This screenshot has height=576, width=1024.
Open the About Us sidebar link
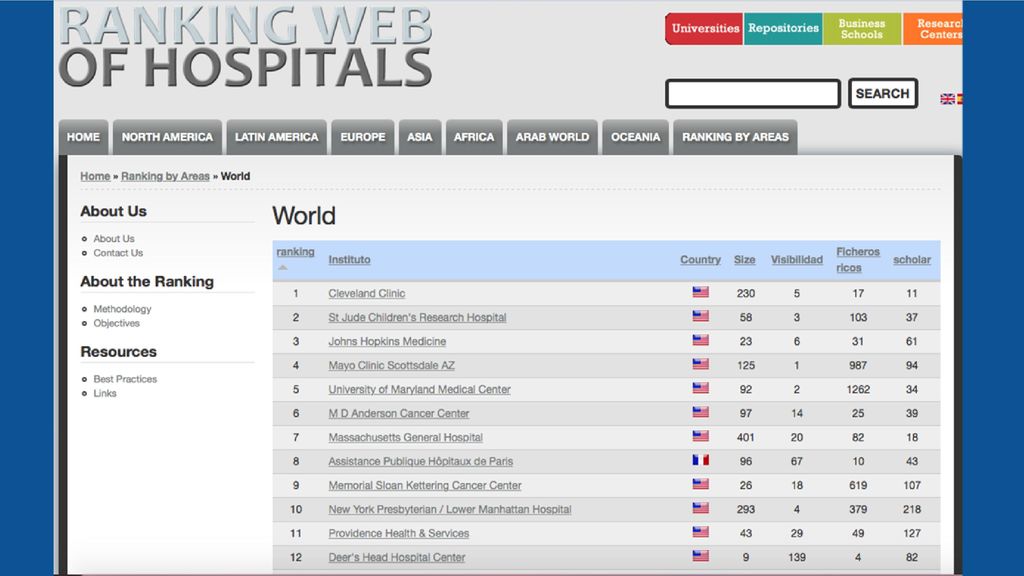pos(114,238)
